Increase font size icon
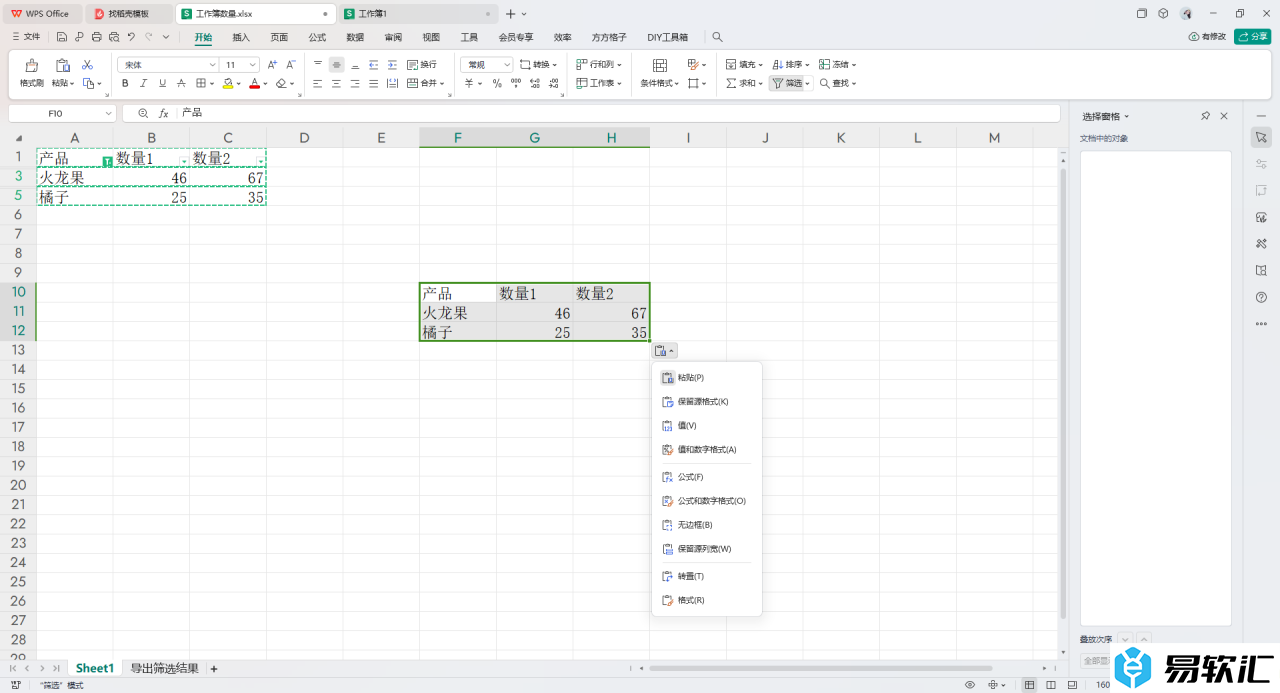 coord(272,64)
